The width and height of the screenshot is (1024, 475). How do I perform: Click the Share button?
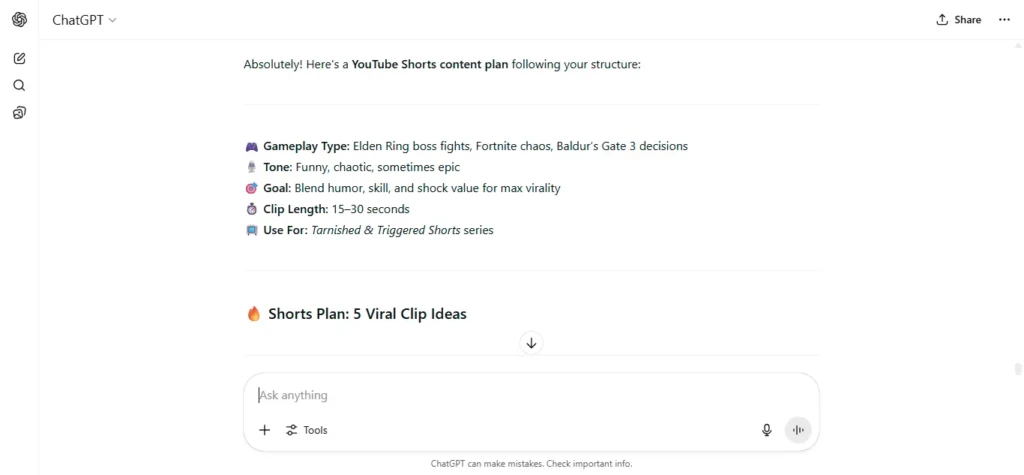pos(959,20)
